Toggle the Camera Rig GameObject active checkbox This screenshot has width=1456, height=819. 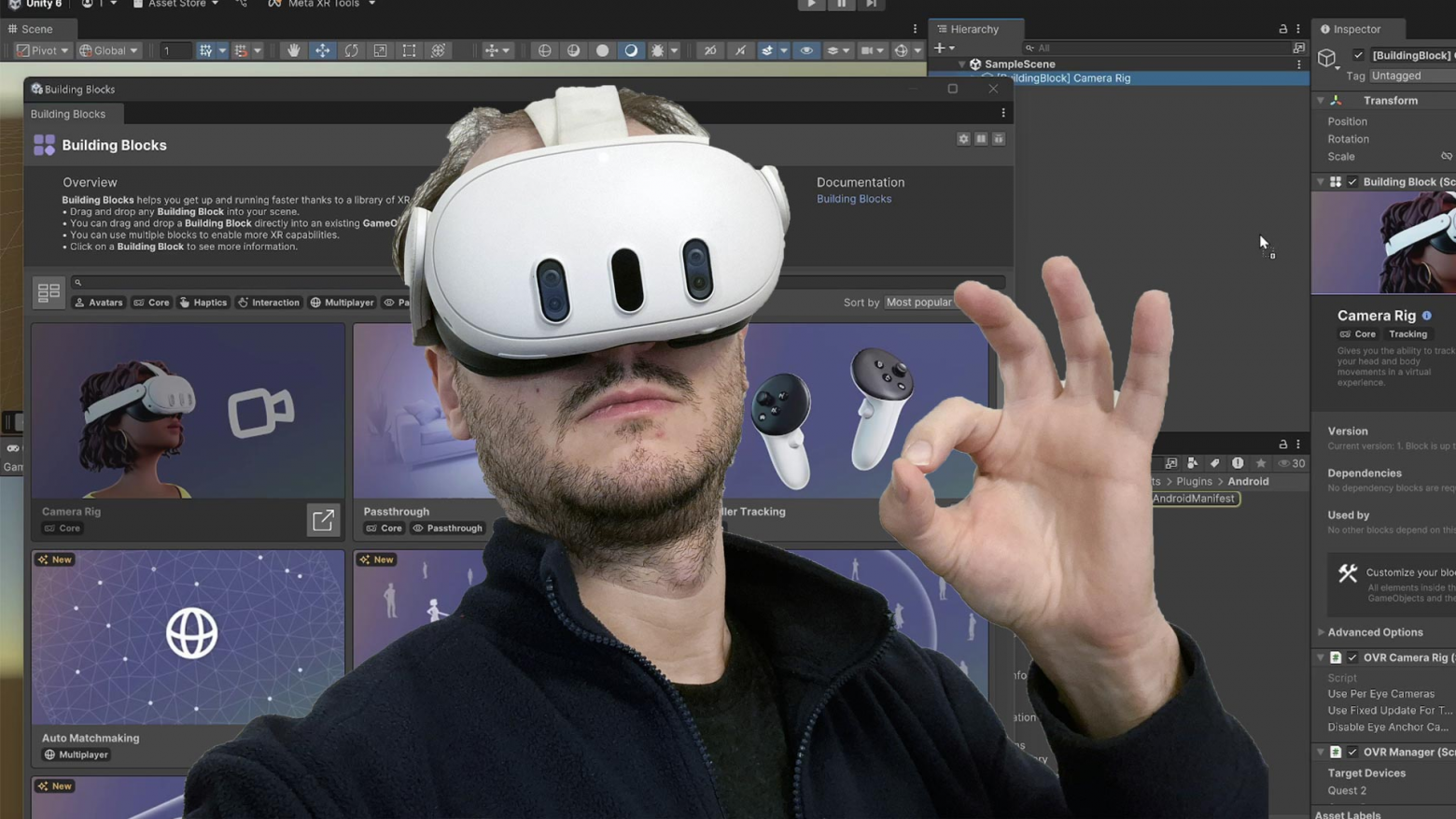[1358, 56]
